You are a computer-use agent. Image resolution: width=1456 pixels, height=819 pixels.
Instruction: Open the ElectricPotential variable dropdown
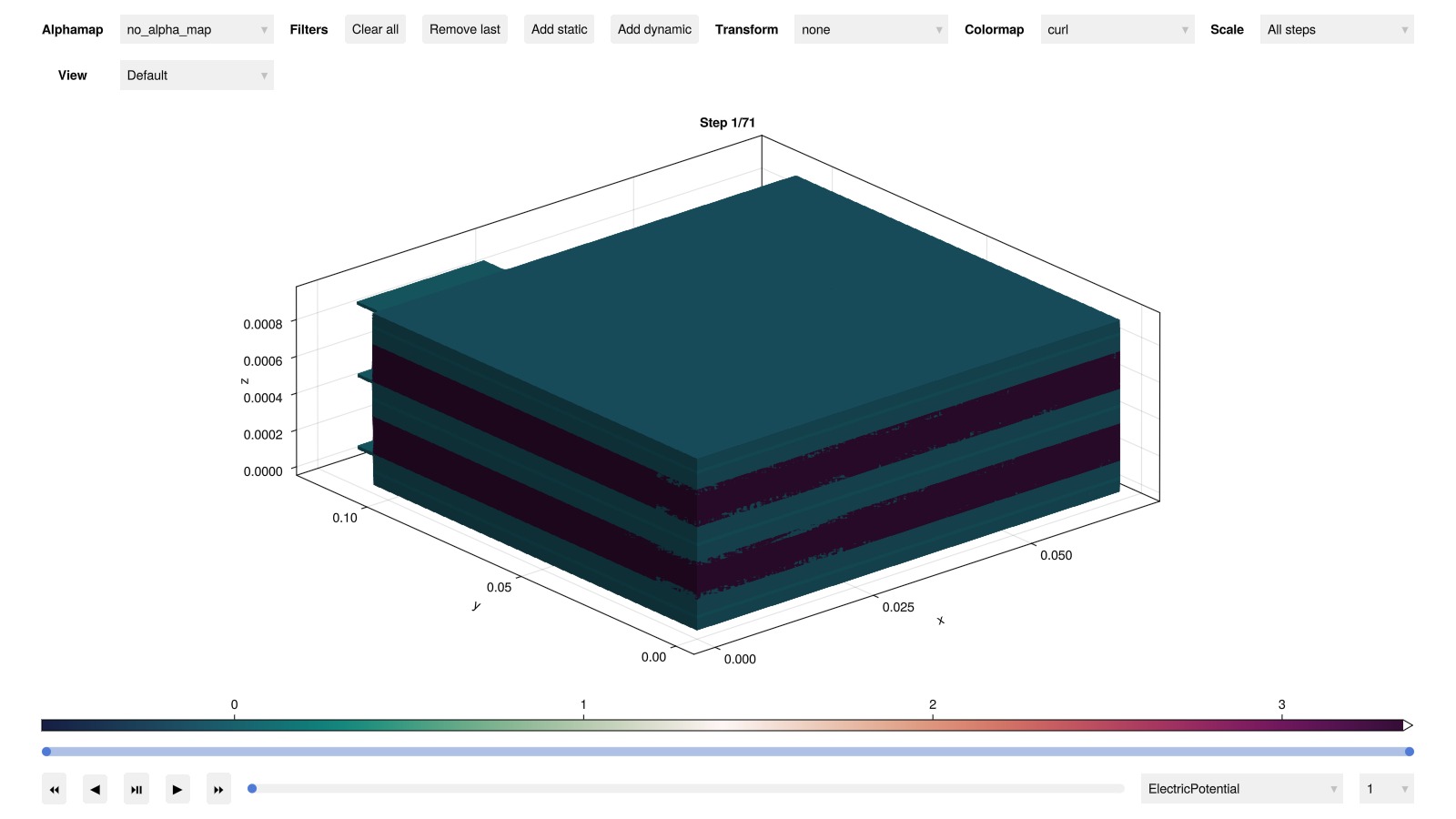pyautogui.click(x=1241, y=789)
